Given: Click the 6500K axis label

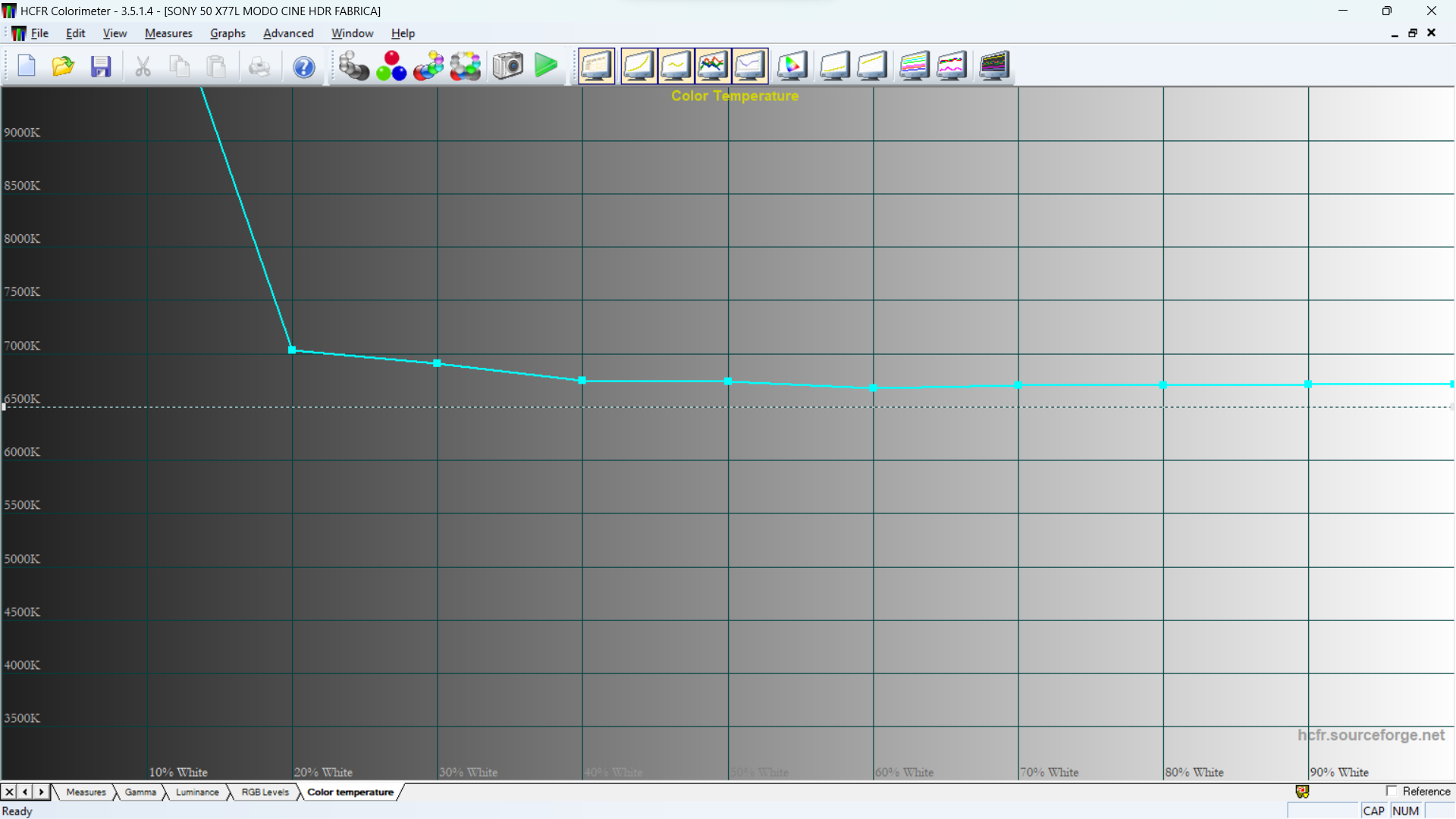Looking at the screenshot, I should tap(22, 399).
